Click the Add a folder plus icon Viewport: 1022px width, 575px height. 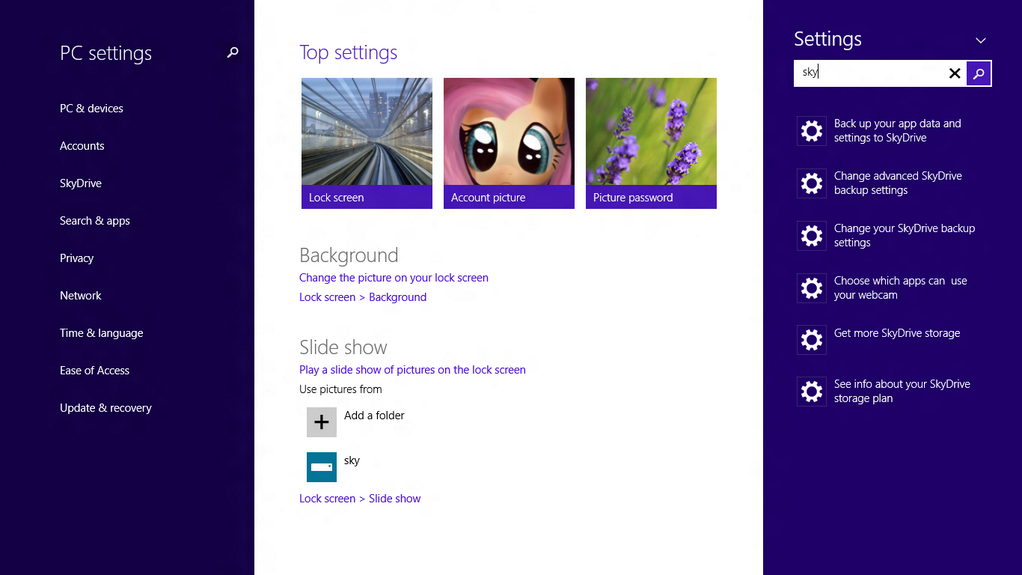(x=321, y=422)
